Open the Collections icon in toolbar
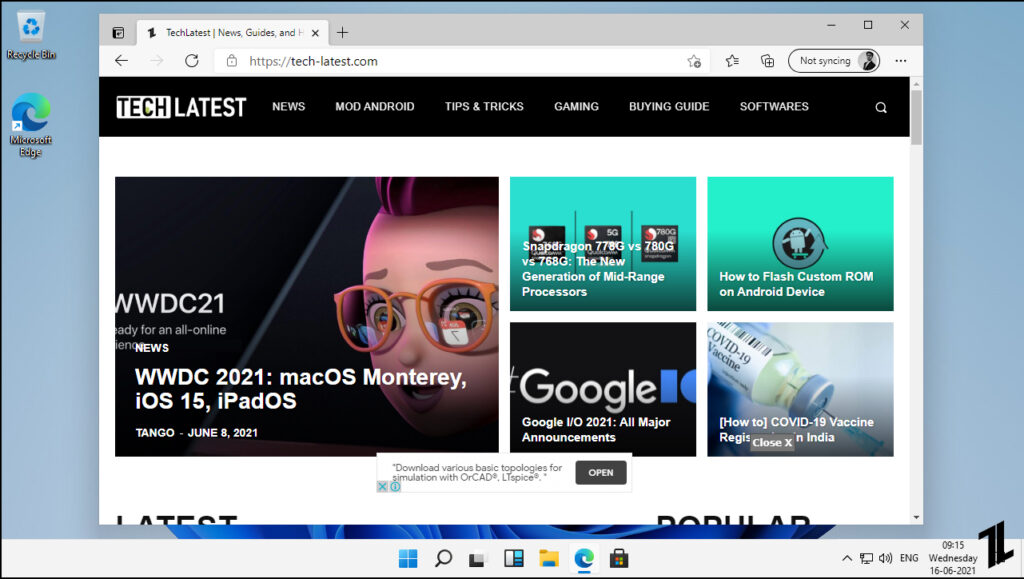 [767, 61]
